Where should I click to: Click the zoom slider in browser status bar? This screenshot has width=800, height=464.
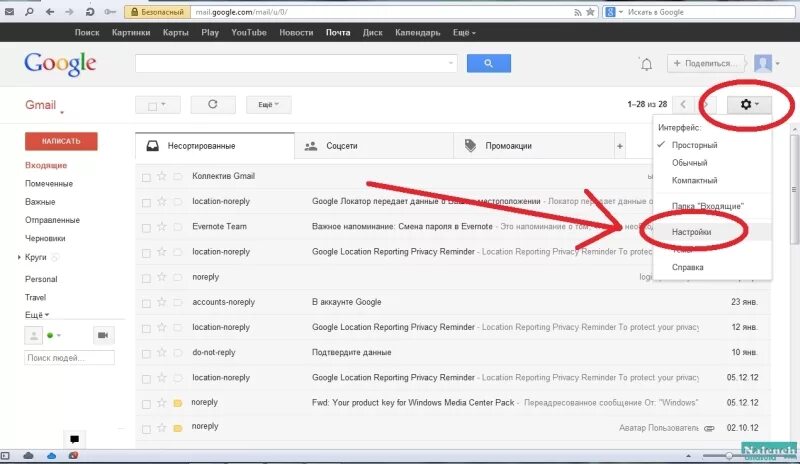coord(728,456)
